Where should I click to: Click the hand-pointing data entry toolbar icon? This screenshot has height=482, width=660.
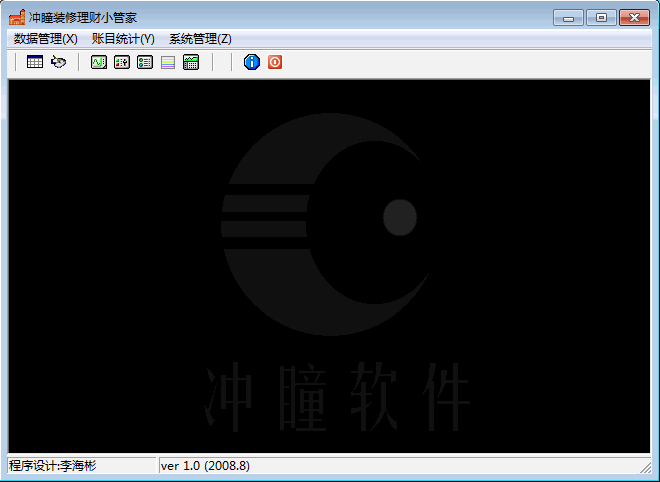click(59, 62)
